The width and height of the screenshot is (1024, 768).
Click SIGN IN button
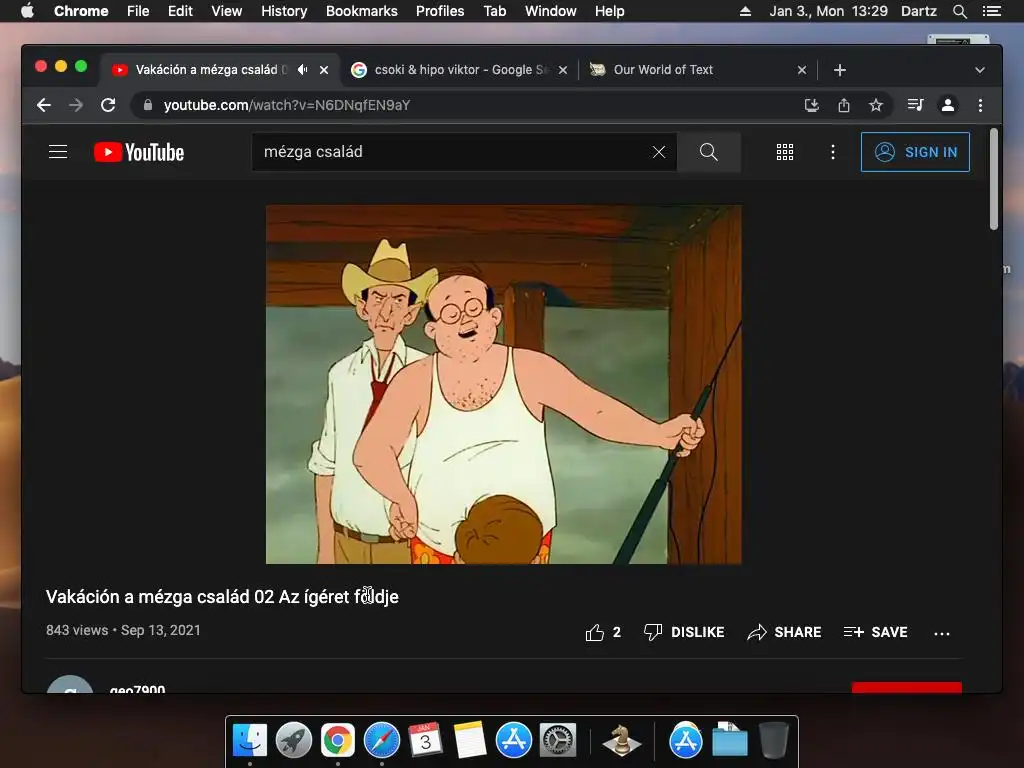tap(915, 152)
